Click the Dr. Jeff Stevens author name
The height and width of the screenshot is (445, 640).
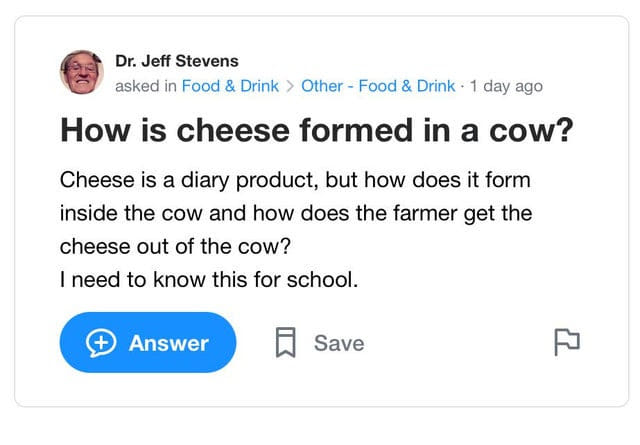(177, 61)
